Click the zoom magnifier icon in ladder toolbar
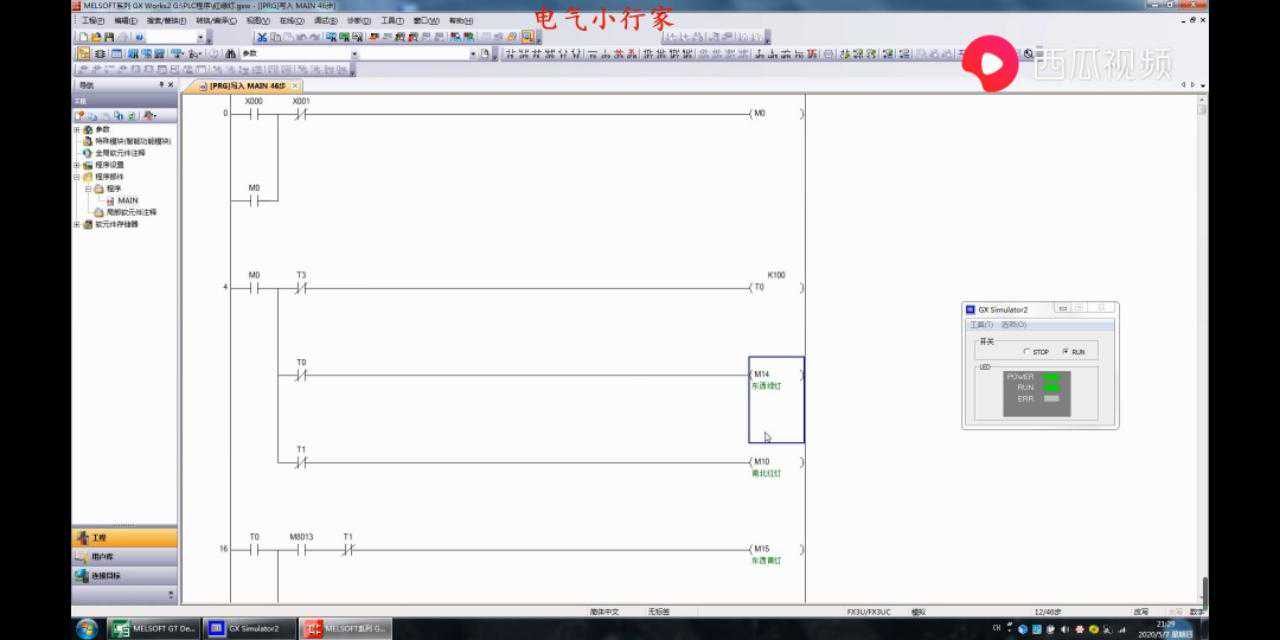The image size is (1280, 640). tap(1027, 54)
